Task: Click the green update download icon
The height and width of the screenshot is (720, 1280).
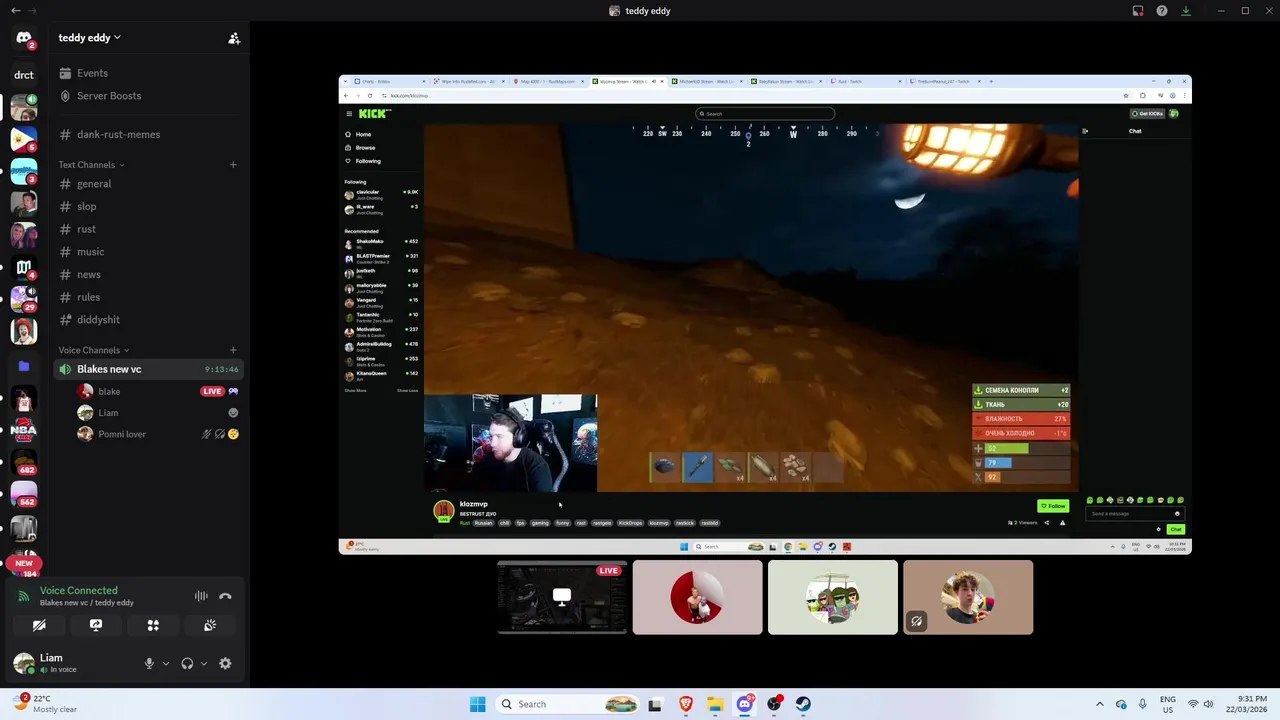Action: click(1186, 11)
